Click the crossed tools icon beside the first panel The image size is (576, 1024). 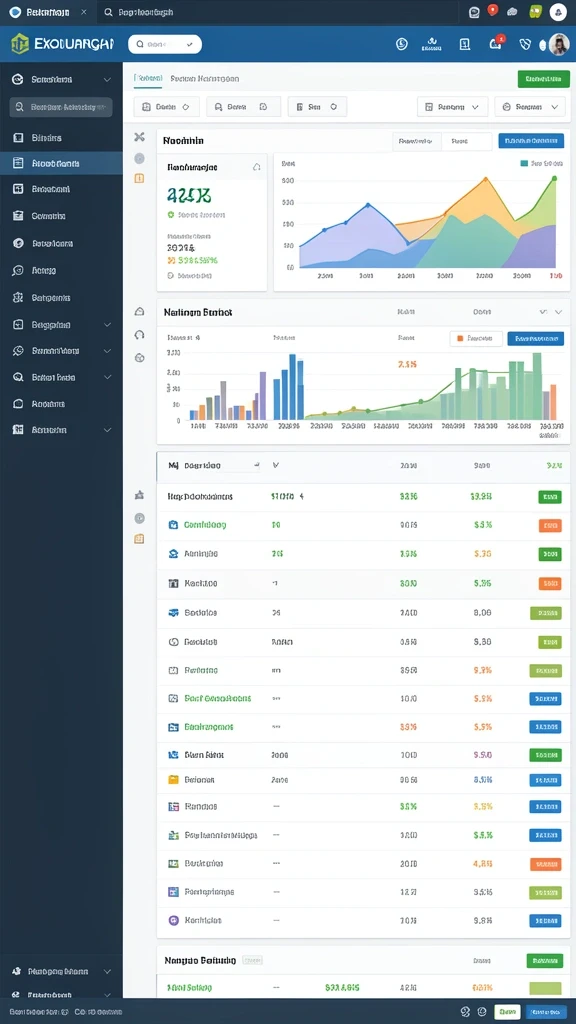(x=139, y=136)
